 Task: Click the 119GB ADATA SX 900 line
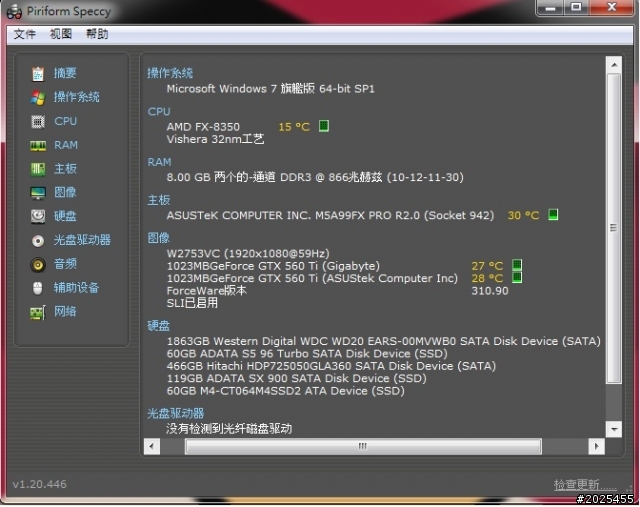(x=296, y=378)
